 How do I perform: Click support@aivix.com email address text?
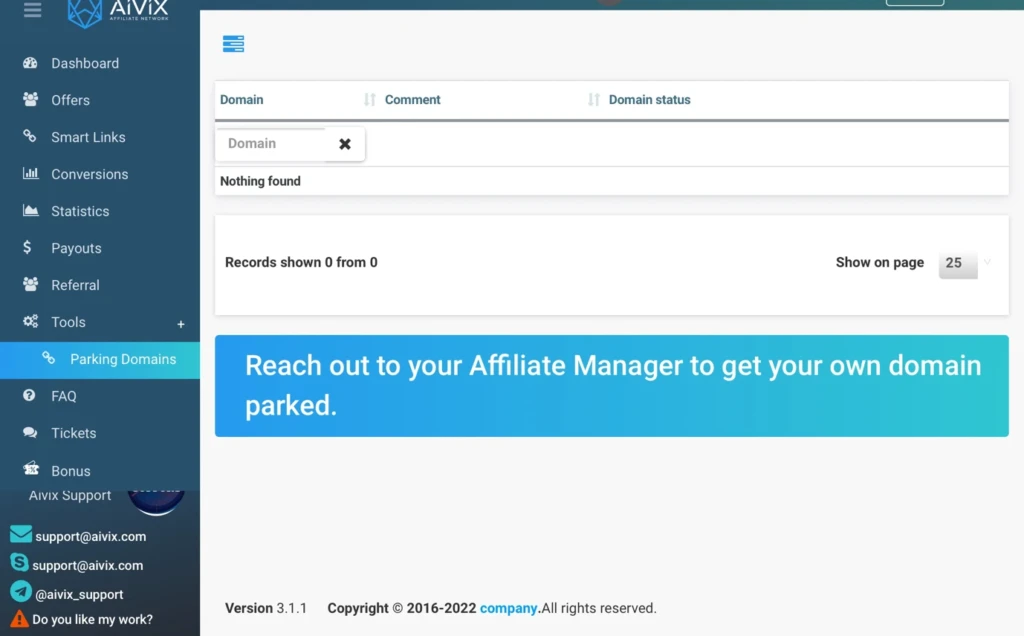91,536
